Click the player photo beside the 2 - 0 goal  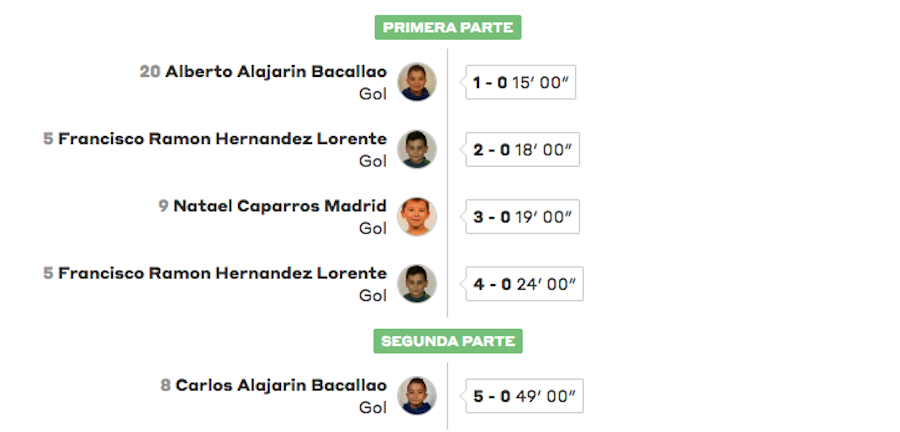(417, 149)
